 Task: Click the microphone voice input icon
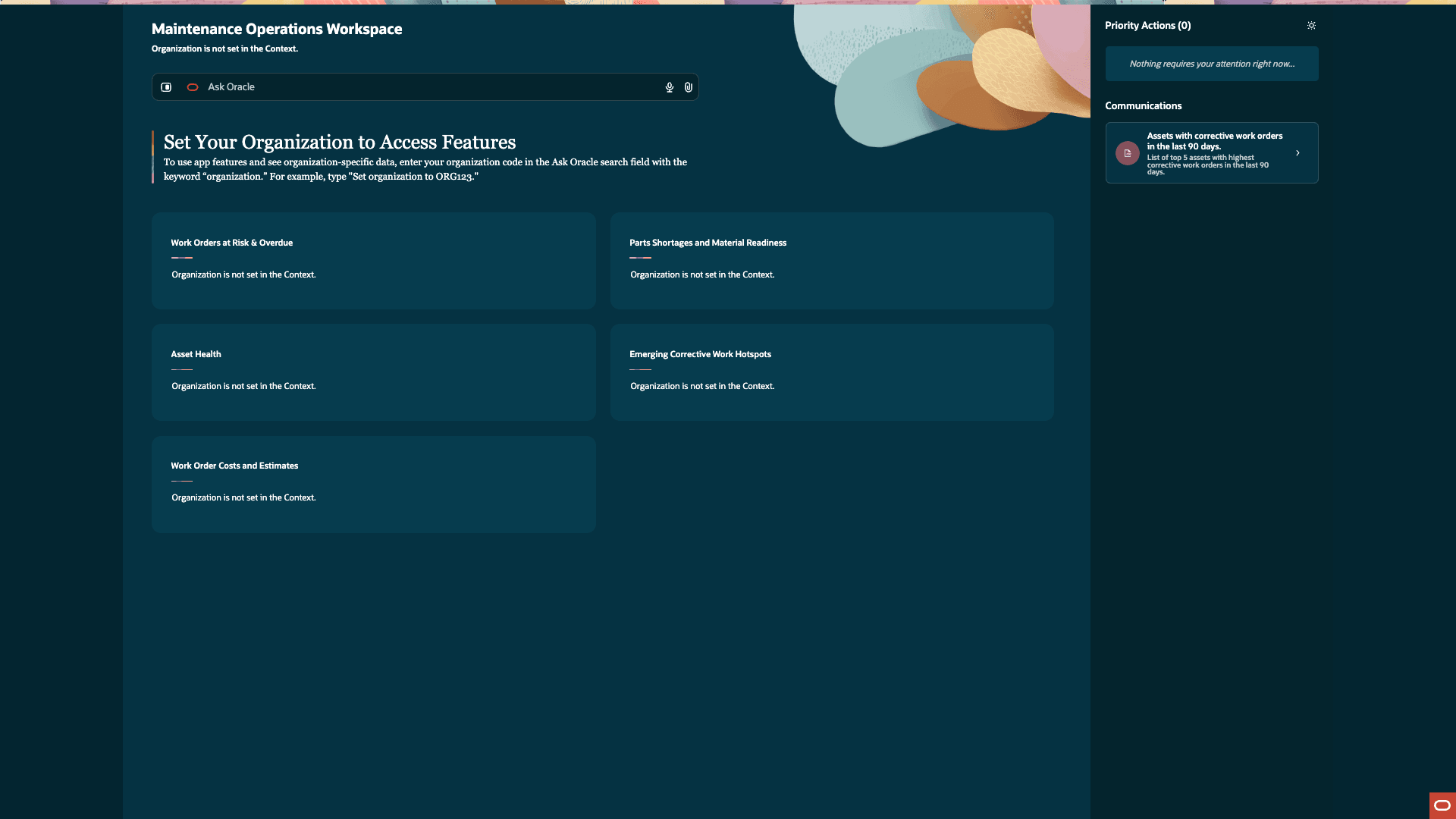669,87
